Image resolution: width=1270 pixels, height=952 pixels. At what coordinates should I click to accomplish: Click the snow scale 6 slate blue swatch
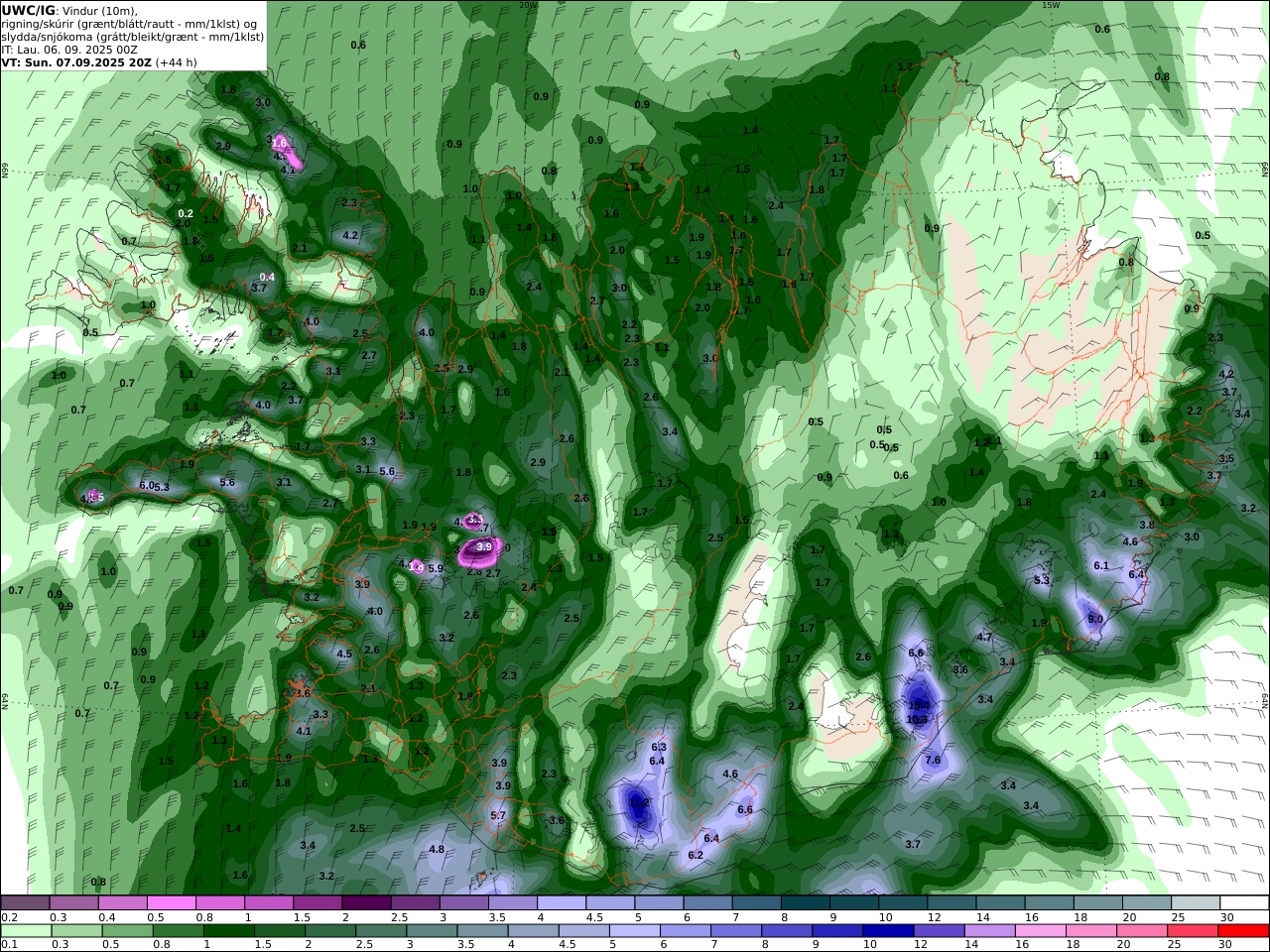(x=708, y=903)
